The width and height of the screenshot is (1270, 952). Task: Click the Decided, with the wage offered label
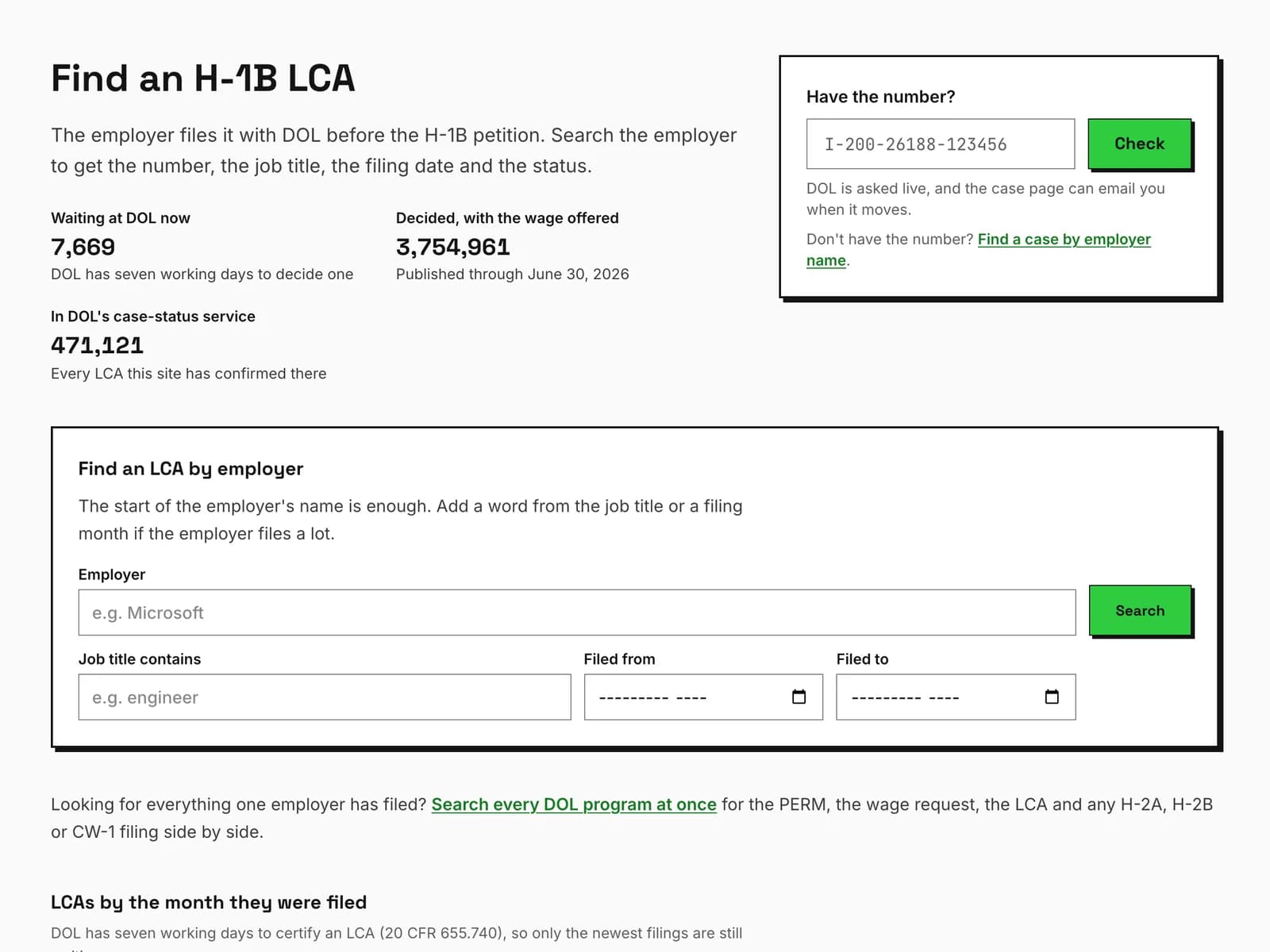pyautogui.click(x=507, y=218)
